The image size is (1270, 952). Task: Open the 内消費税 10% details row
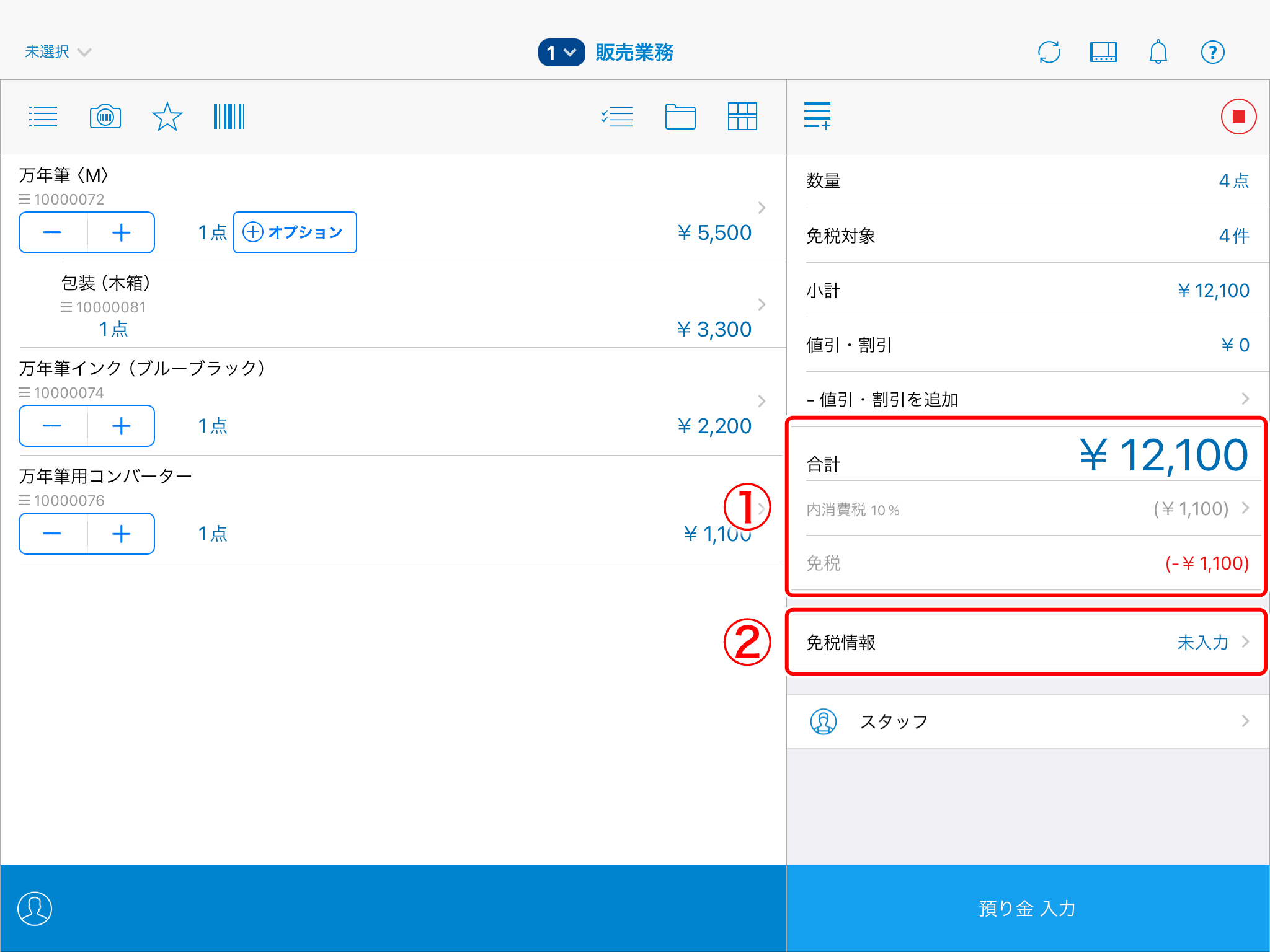(x=1028, y=509)
